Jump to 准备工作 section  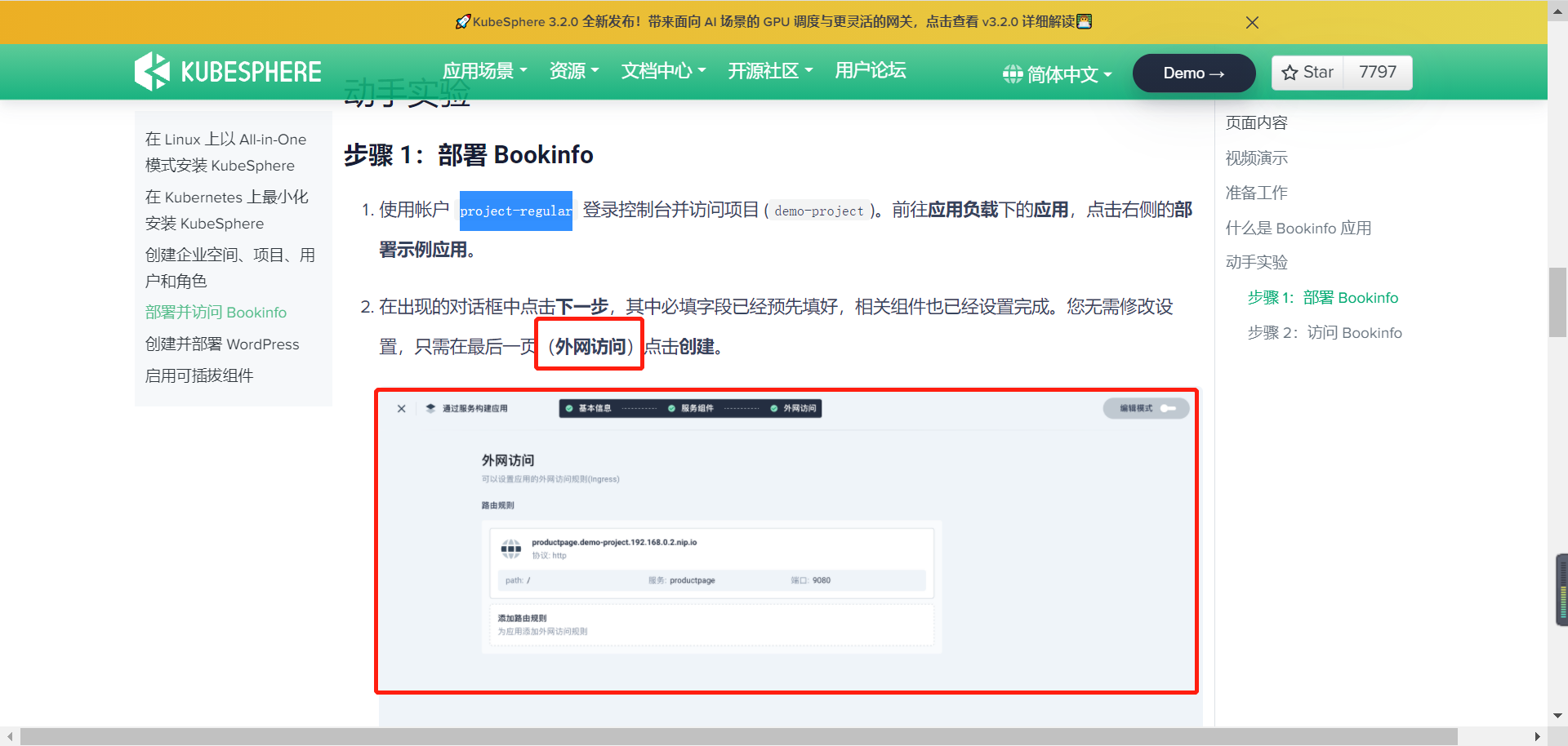pos(1256,193)
